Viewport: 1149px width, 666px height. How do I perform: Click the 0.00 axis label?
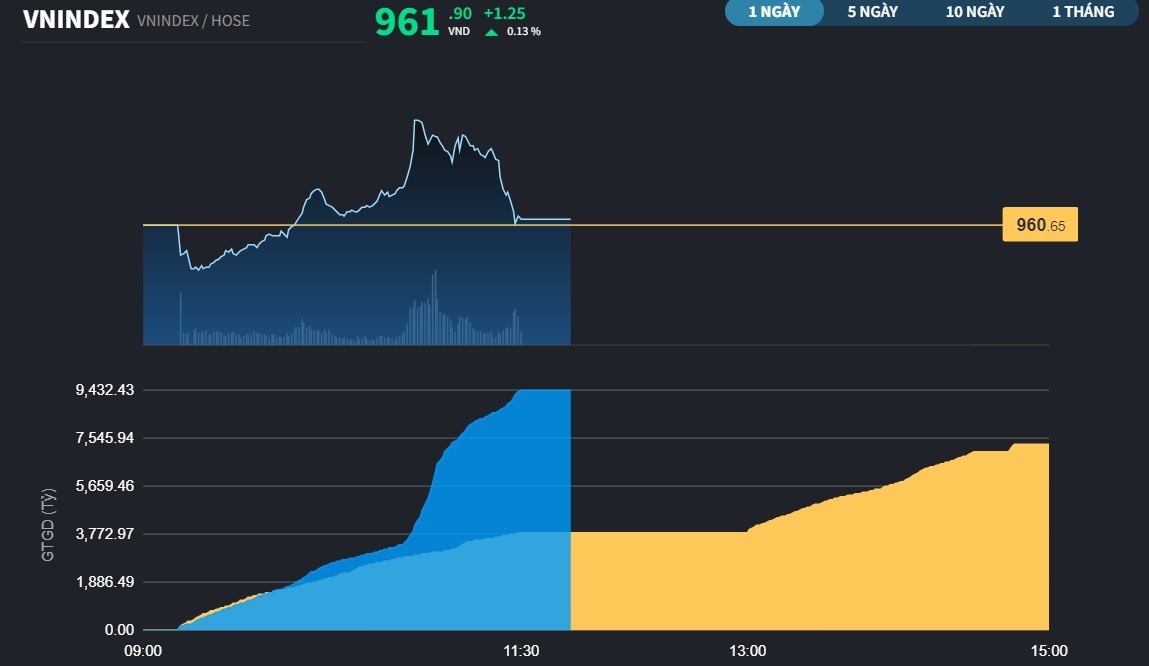[x=119, y=629]
